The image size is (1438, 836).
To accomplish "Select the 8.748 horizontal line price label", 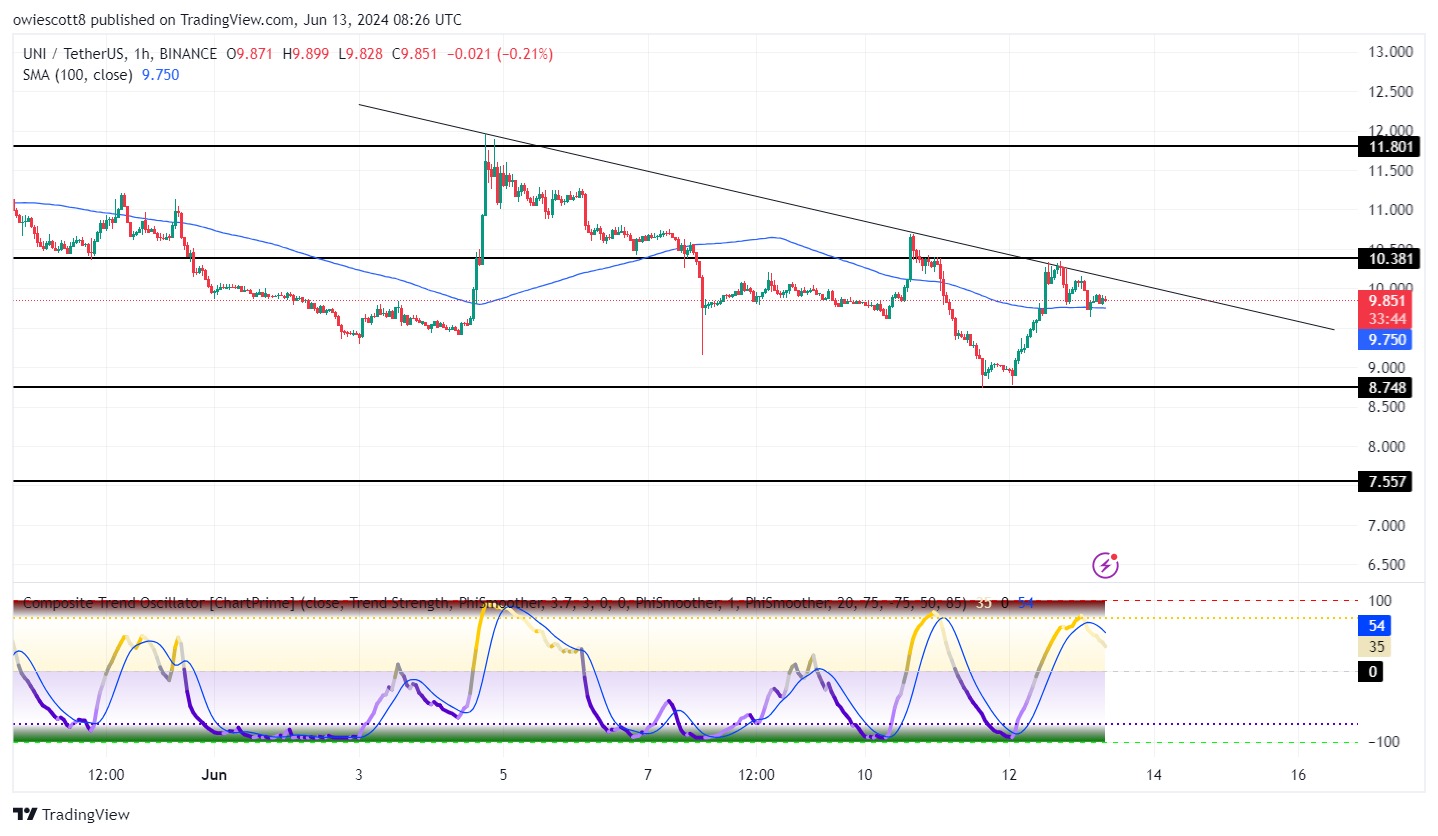I will [x=1383, y=387].
